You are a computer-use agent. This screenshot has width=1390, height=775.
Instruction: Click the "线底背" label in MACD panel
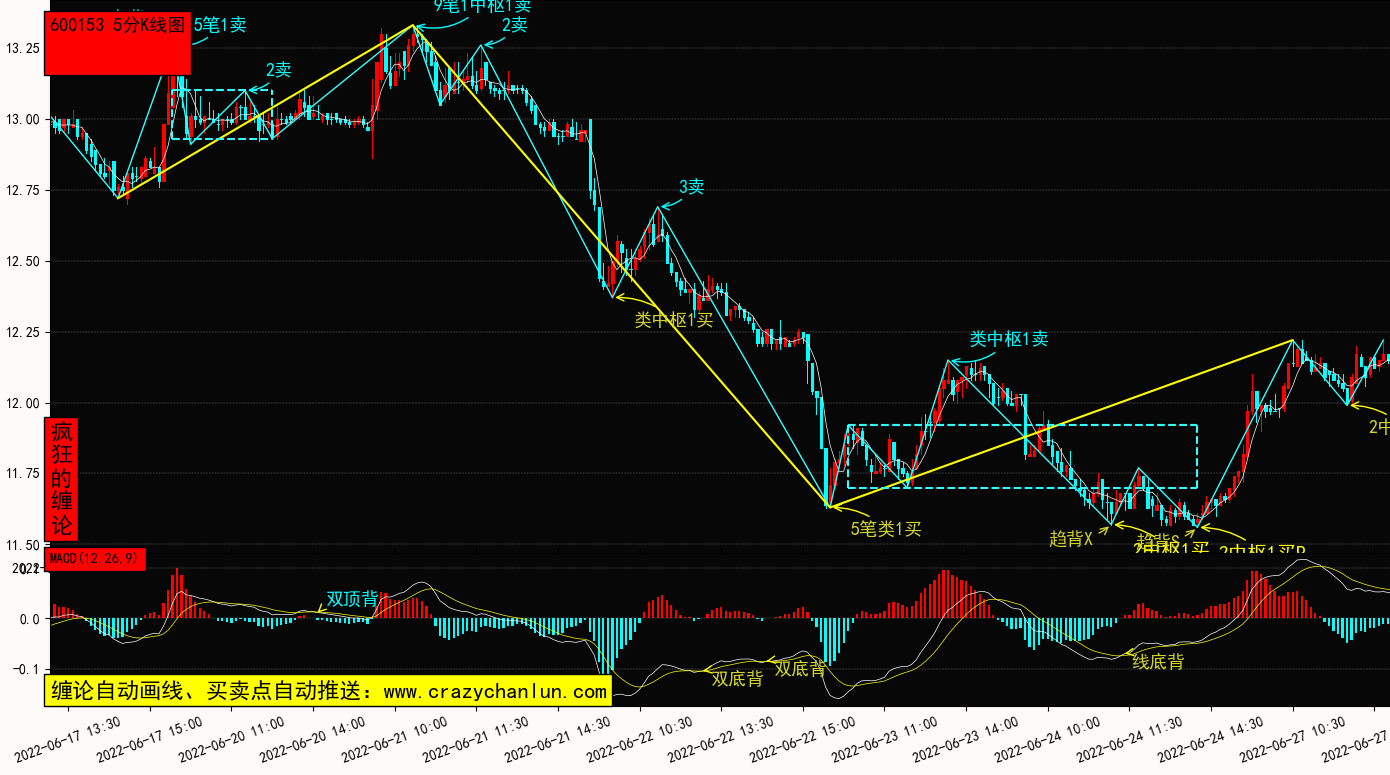(x=1158, y=661)
